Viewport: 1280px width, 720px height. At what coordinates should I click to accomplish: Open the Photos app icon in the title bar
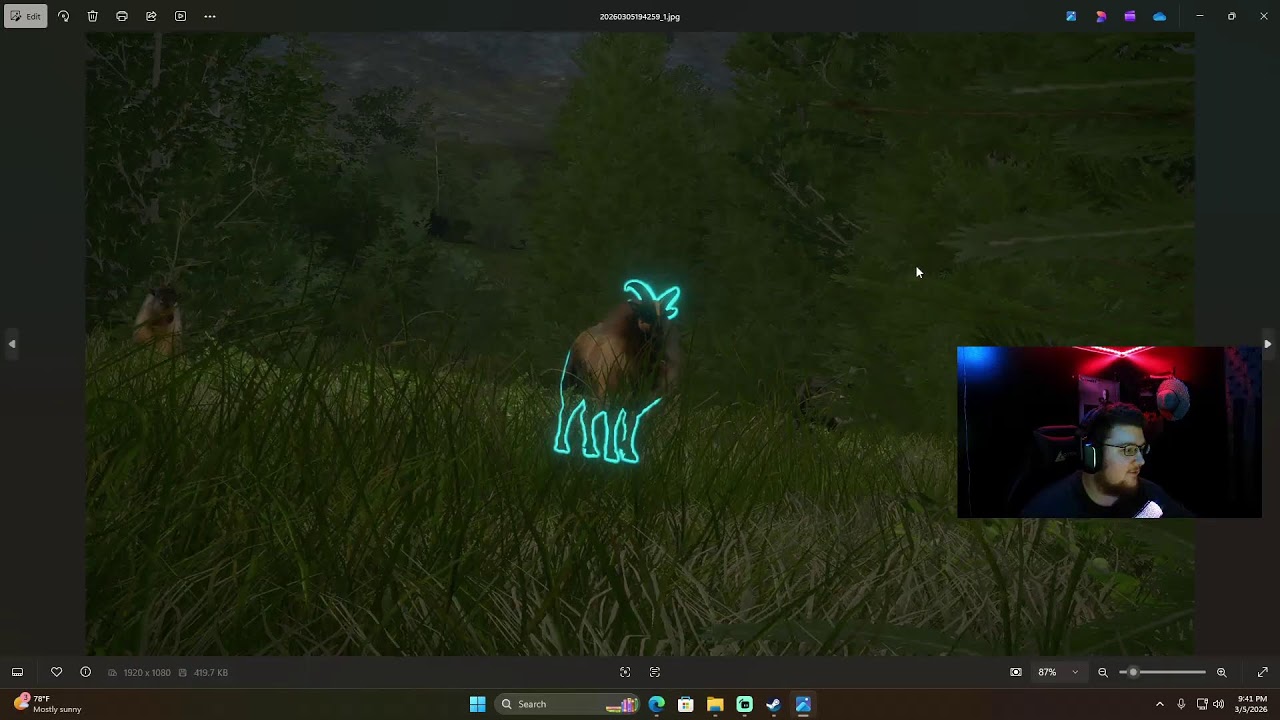coord(1071,16)
